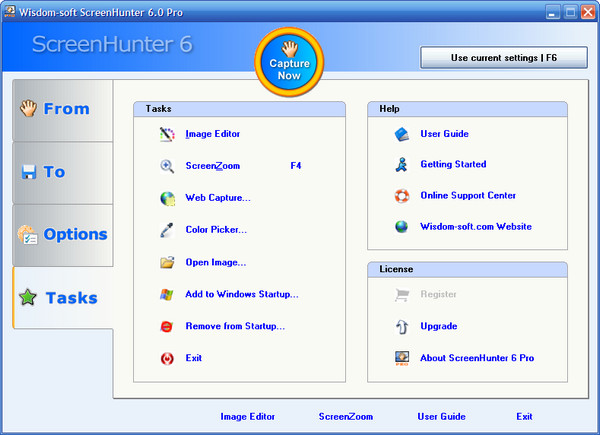Click the User Guide book icon

(401, 134)
